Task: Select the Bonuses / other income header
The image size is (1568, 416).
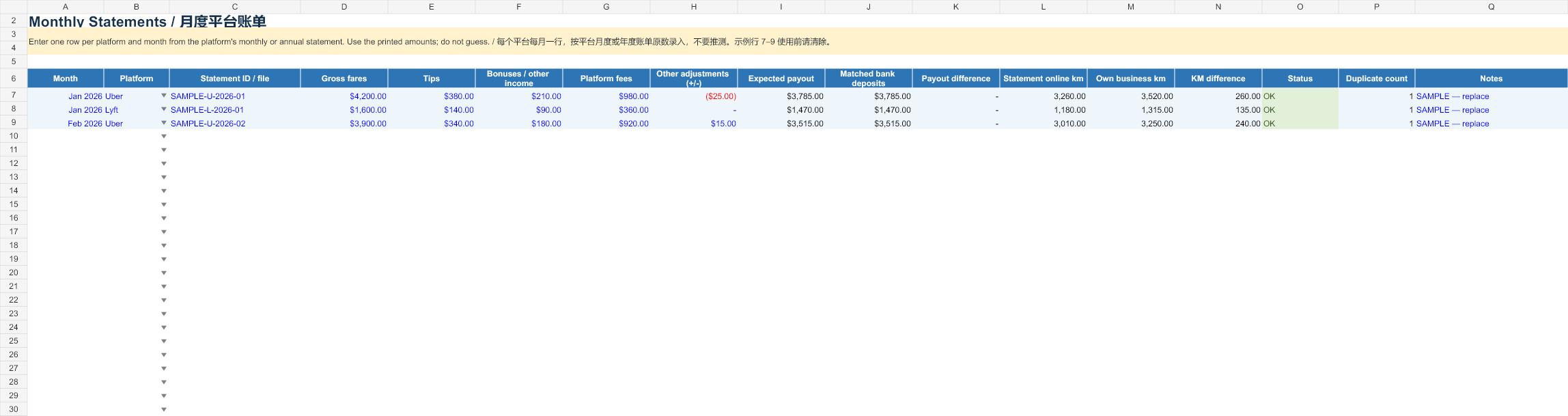Action: (519, 79)
